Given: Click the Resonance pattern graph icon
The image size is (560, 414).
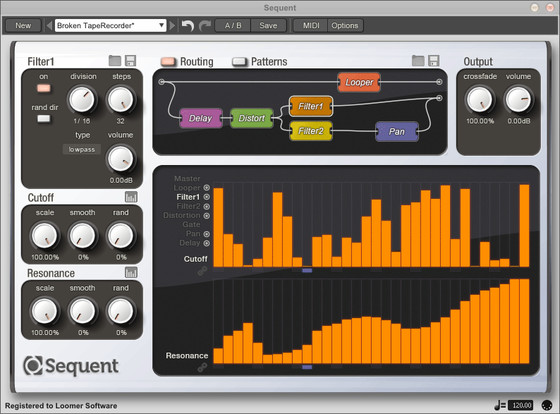Looking at the screenshot, I should click(x=131, y=273).
